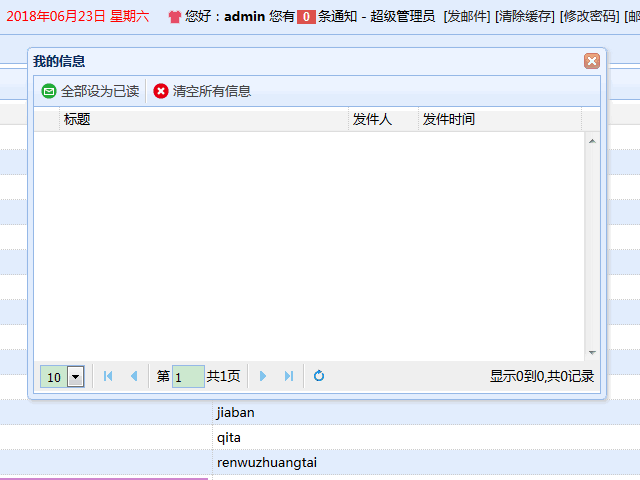Jump to the last page

pyautogui.click(x=289, y=376)
